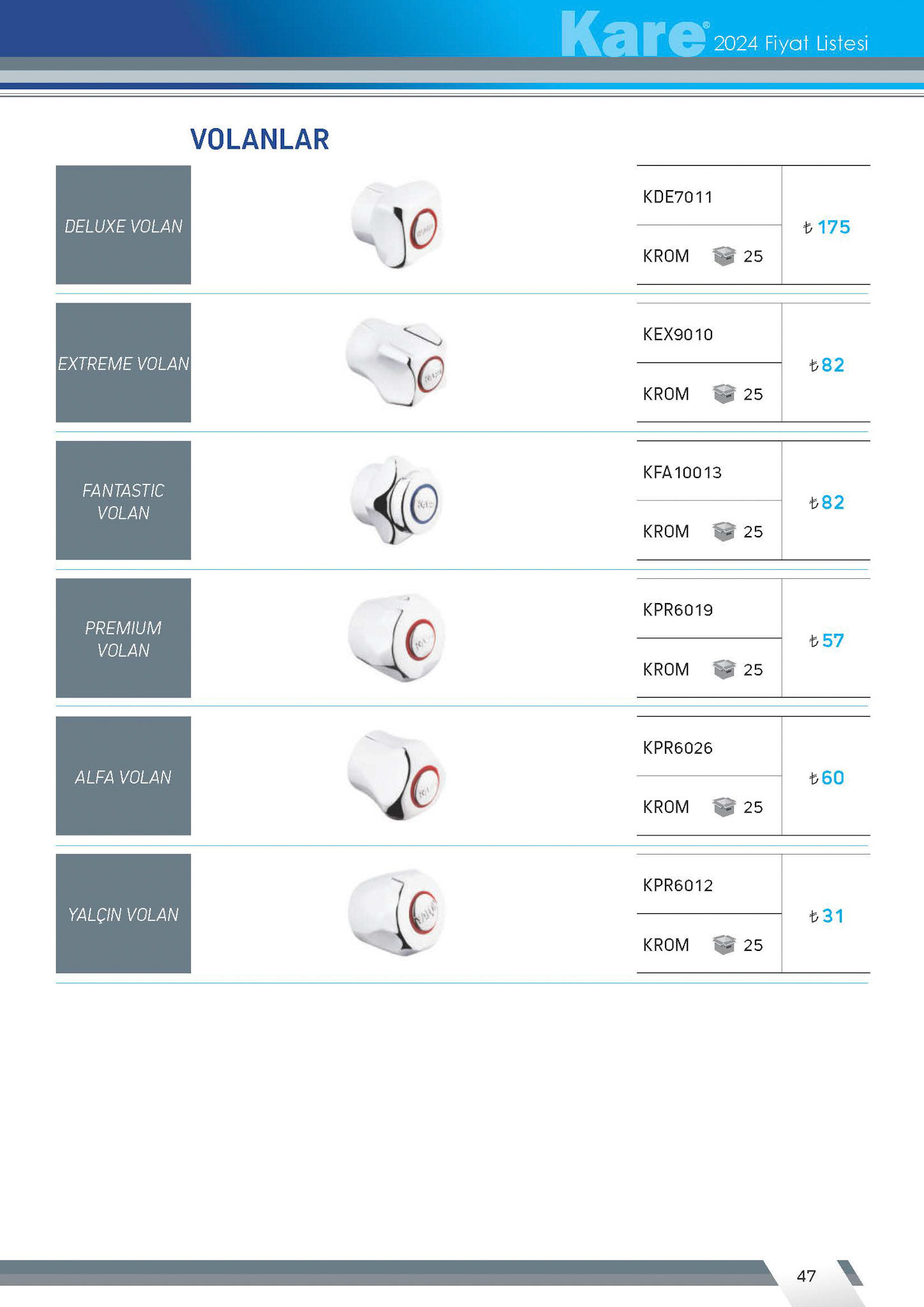Click the box icon in KPR6012 row
This screenshot has width=924, height=1307.
click(724, 945)
